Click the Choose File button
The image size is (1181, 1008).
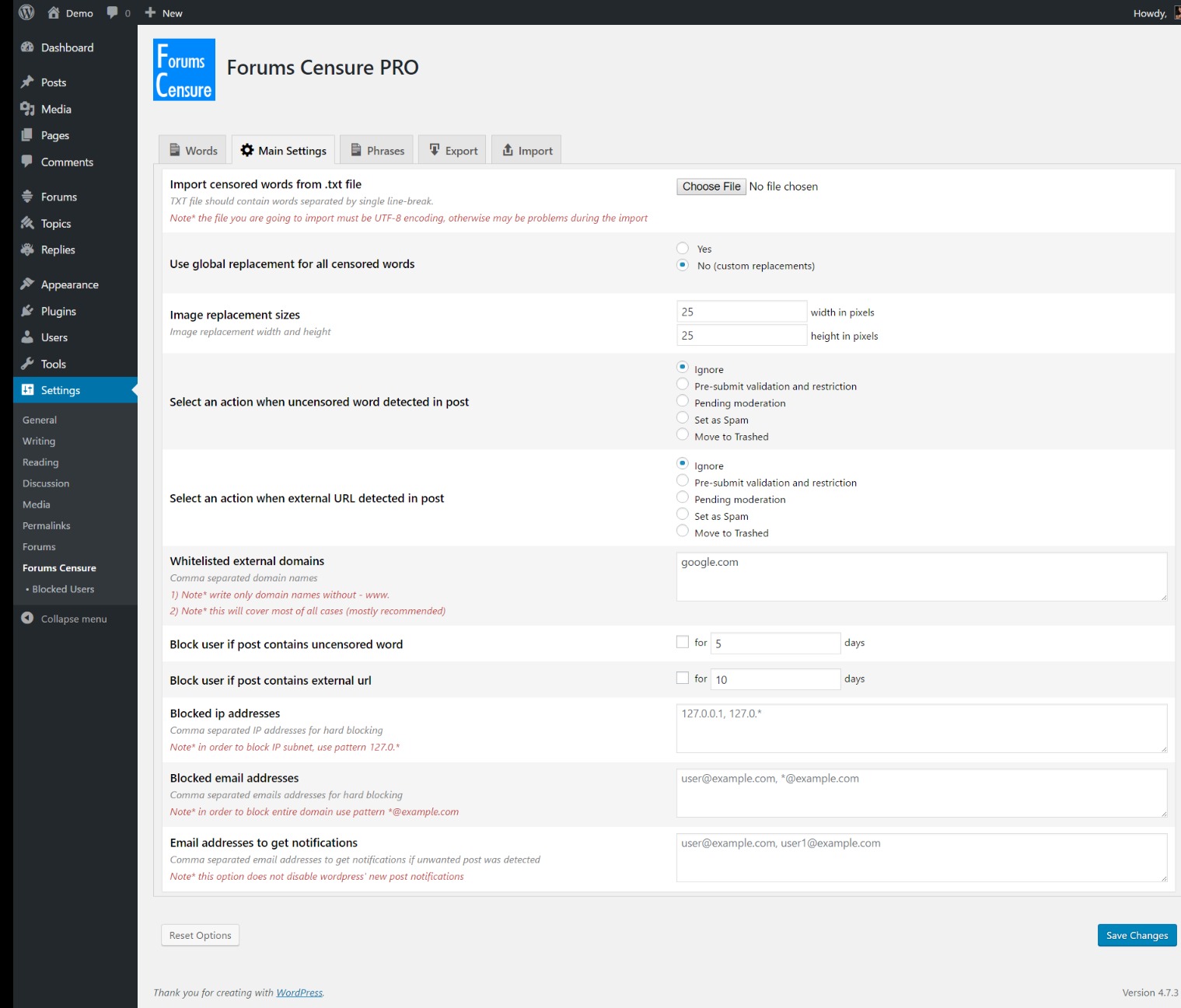pos(711,187)
